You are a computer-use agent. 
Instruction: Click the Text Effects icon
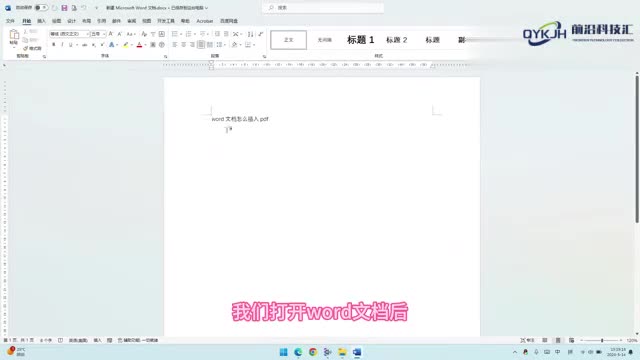pyautogui.click(x=111, y=44)
